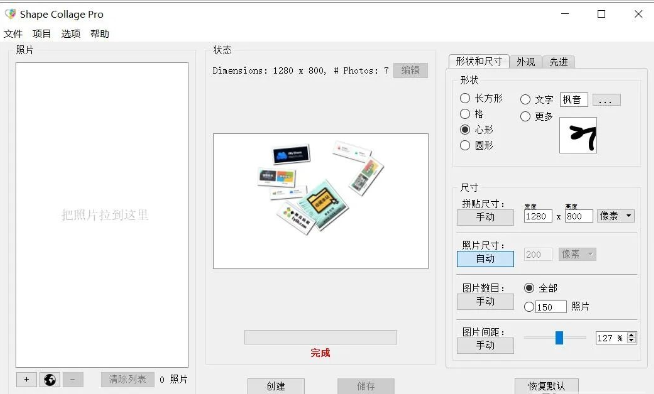Click the Shape Collage Pro app icon

click(10, 14)
